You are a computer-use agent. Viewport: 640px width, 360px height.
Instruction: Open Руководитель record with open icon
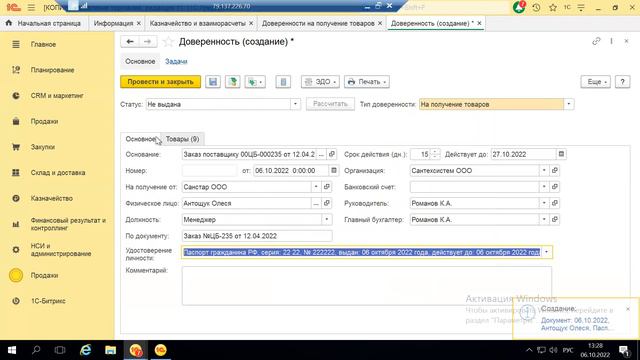(554, 203)
